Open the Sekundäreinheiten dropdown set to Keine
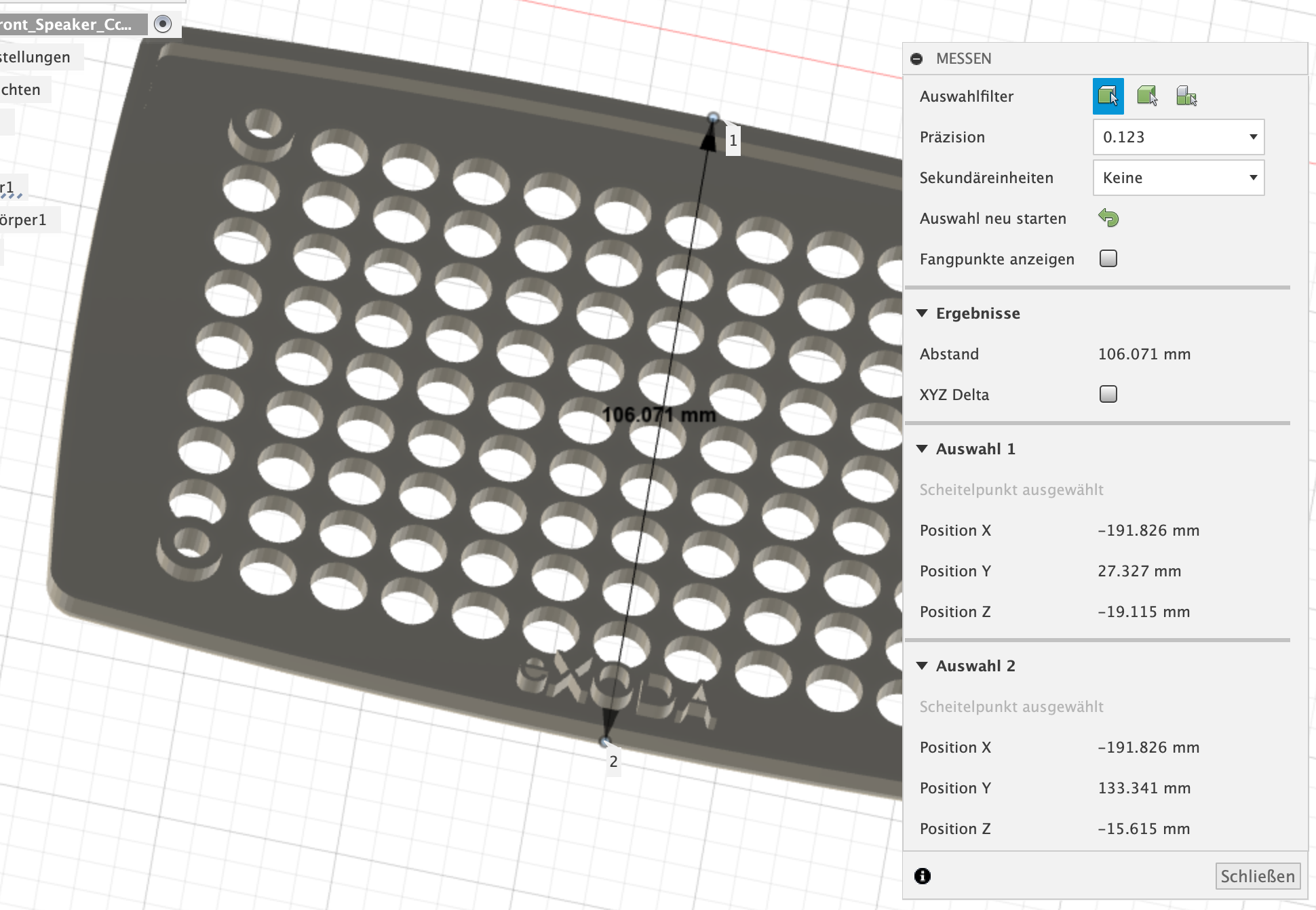Image resolution: width=1316 pixels, height=910 pixels. [x=1179, y=178]
